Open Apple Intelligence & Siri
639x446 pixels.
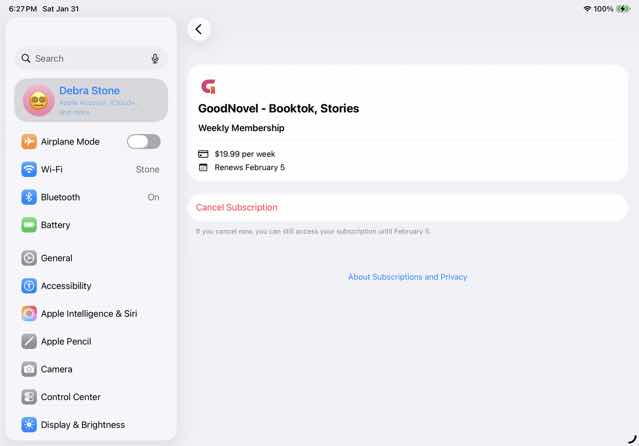[x=90, y=313]
